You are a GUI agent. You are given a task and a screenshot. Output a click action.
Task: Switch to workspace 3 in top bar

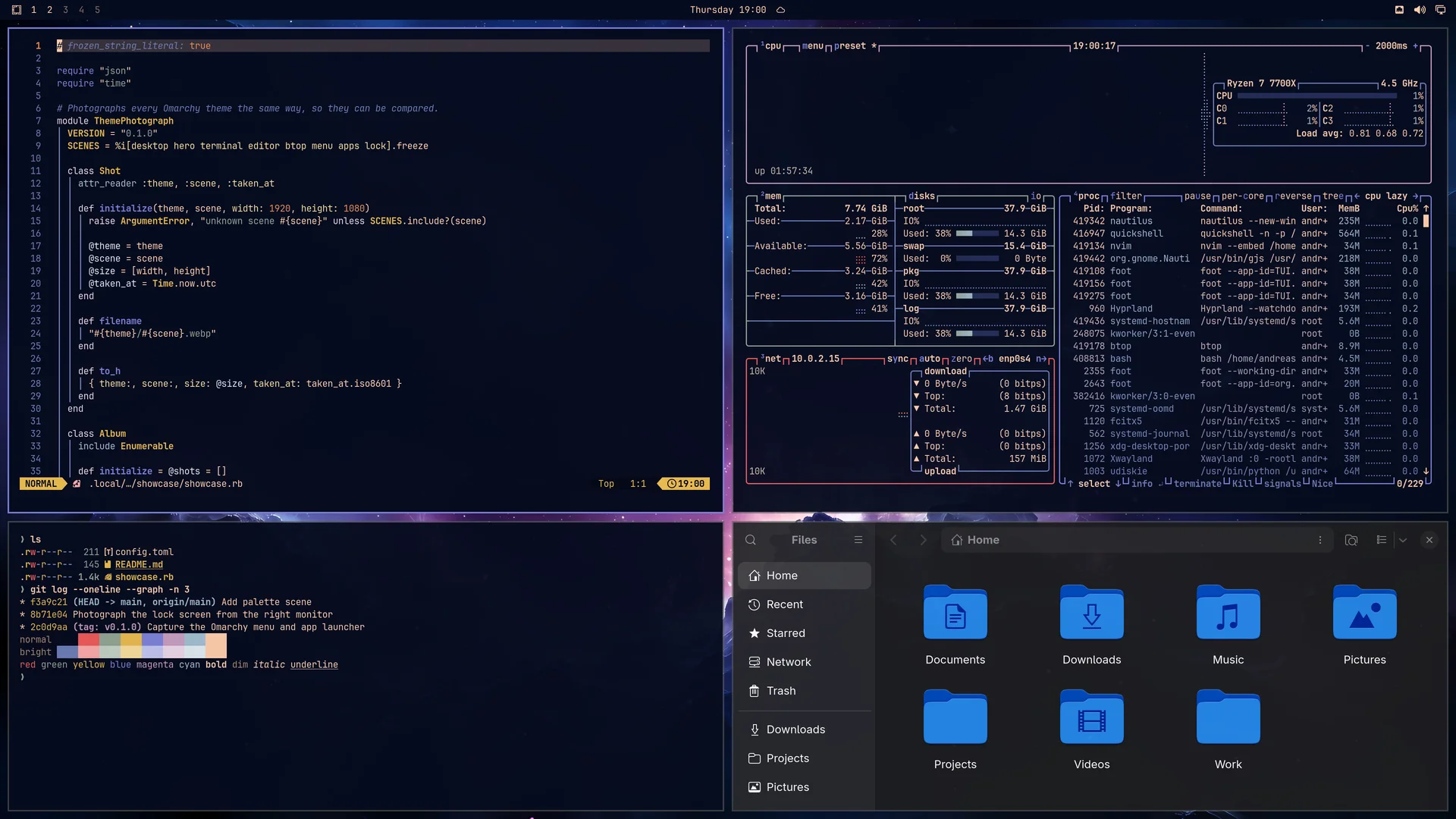(65, 10)
